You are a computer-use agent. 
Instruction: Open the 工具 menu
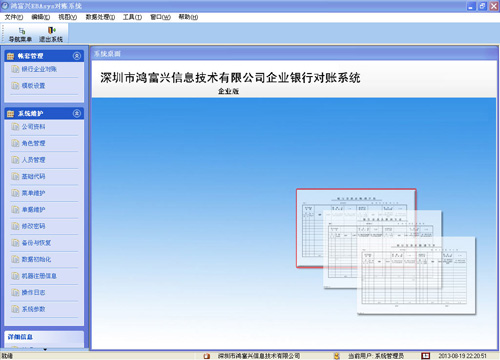tap(132, 17)
